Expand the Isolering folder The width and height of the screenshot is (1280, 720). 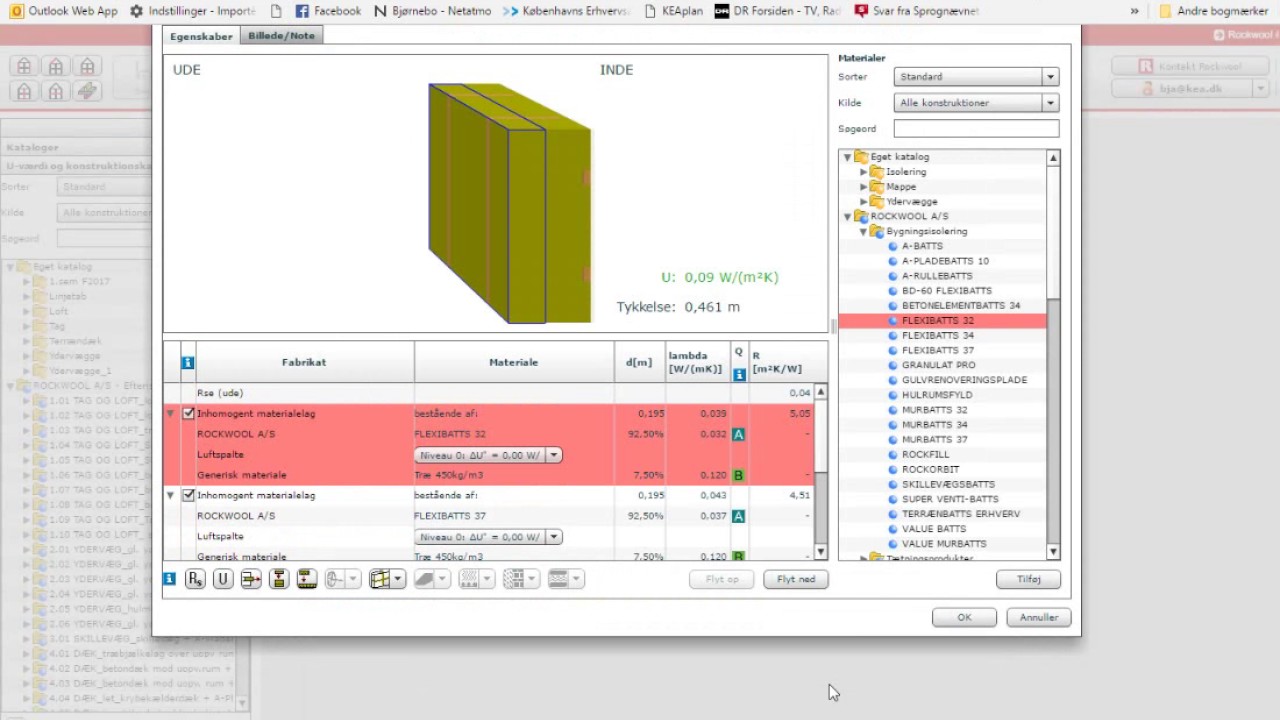pos(864,172)
